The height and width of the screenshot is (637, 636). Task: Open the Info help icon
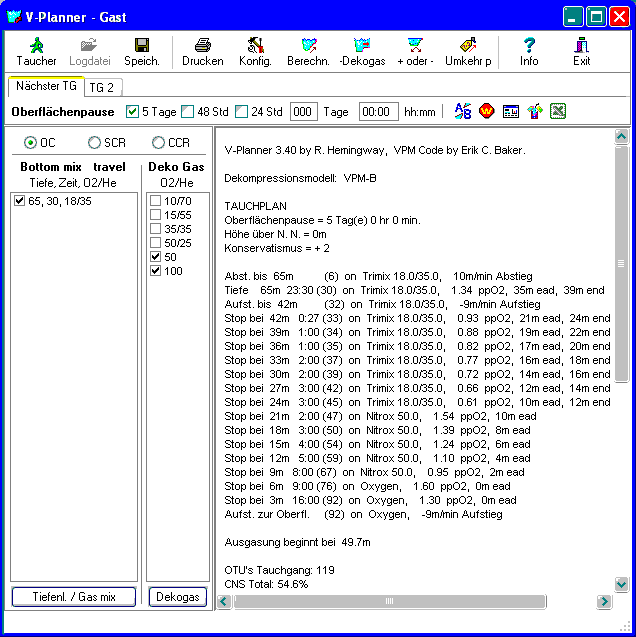click(x=529, y=51)
